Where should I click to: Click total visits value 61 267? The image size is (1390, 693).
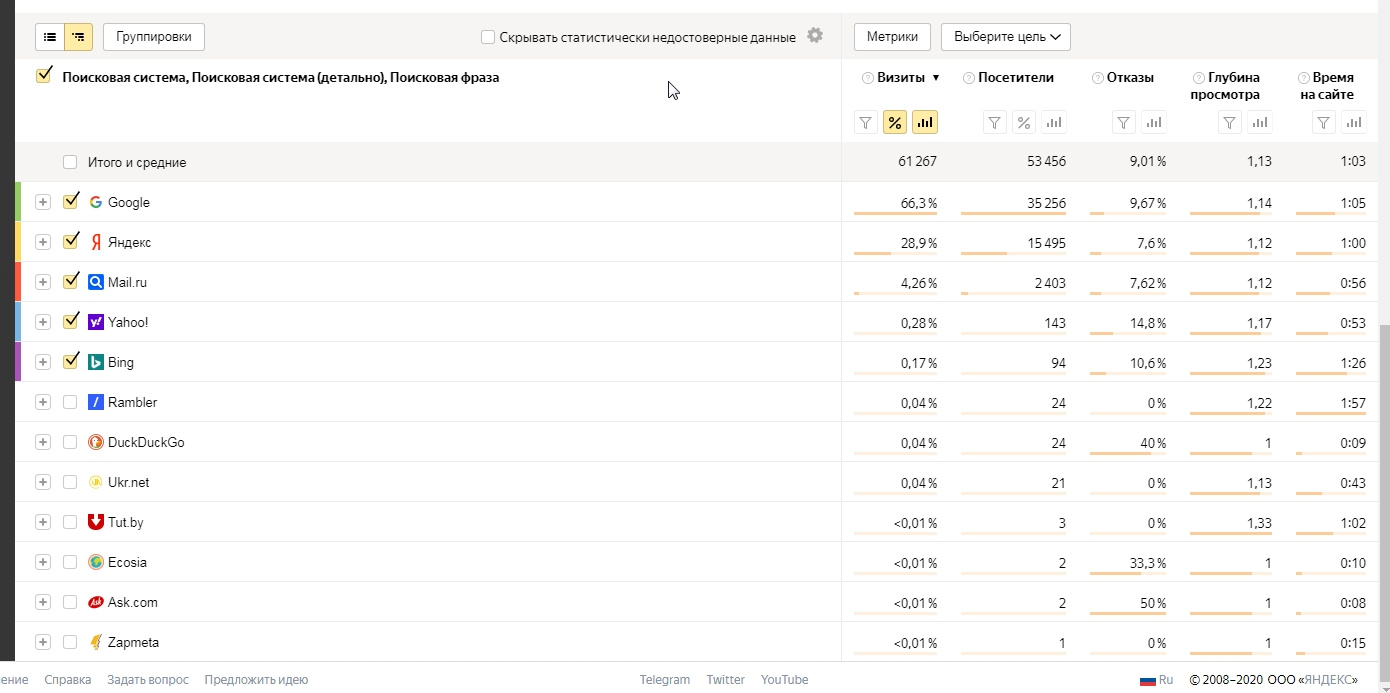pos(918,162)
